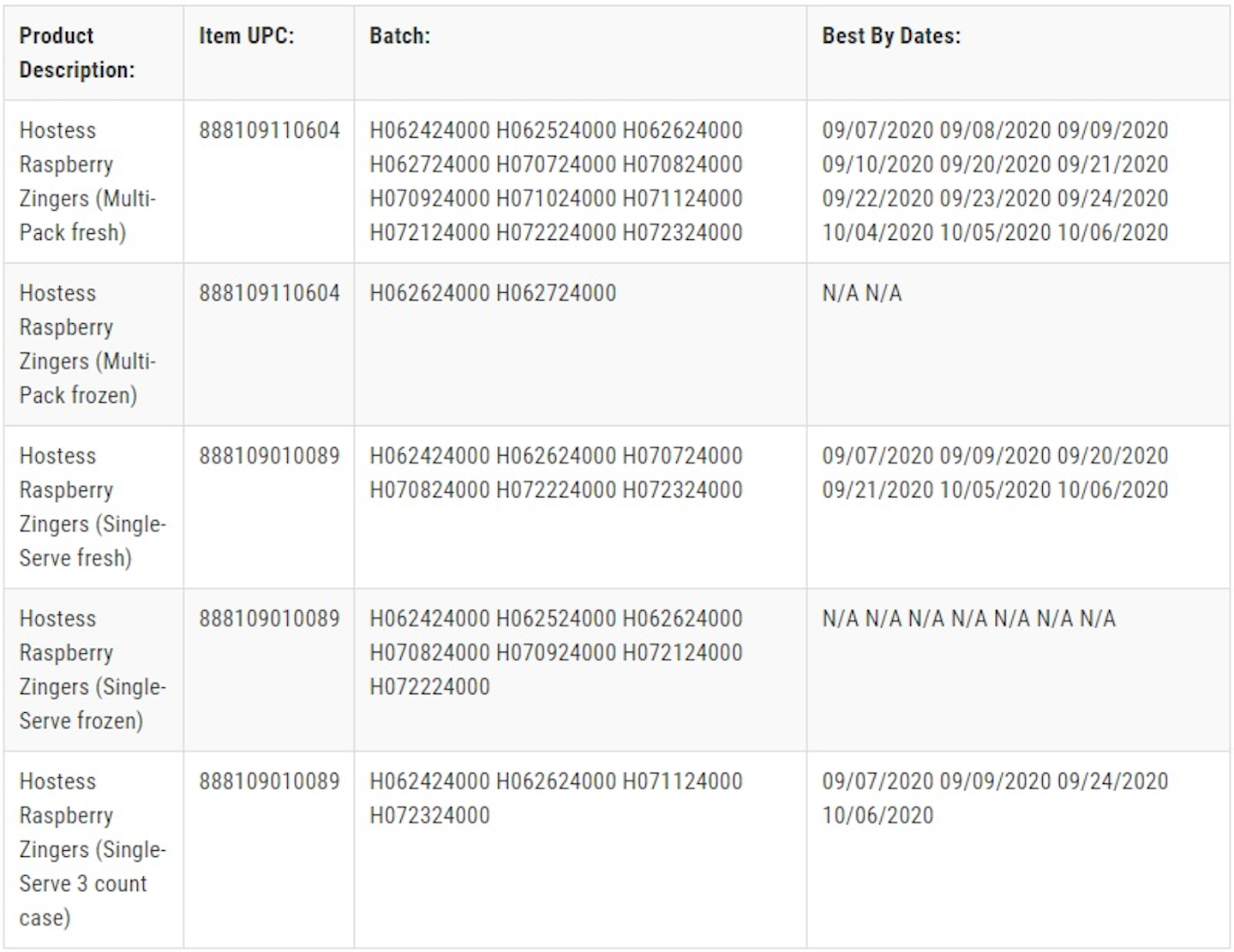The height and width of the screenshot is (952, 1234).
Task: Click UPC 888109010089 in 3 count case row
Action: (269, 781)
